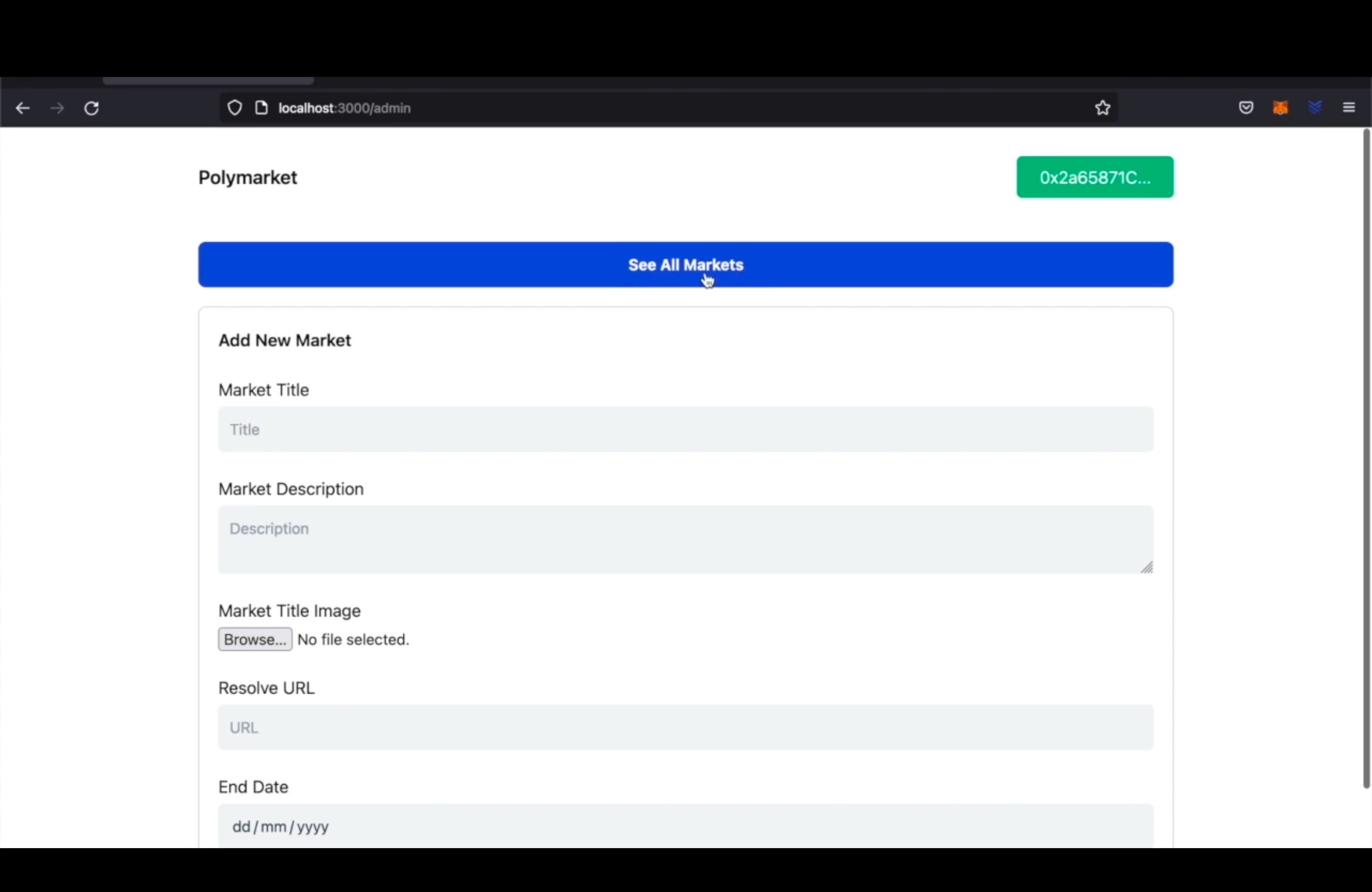
Task: Click the page info document icon
Action: [261, 108]
